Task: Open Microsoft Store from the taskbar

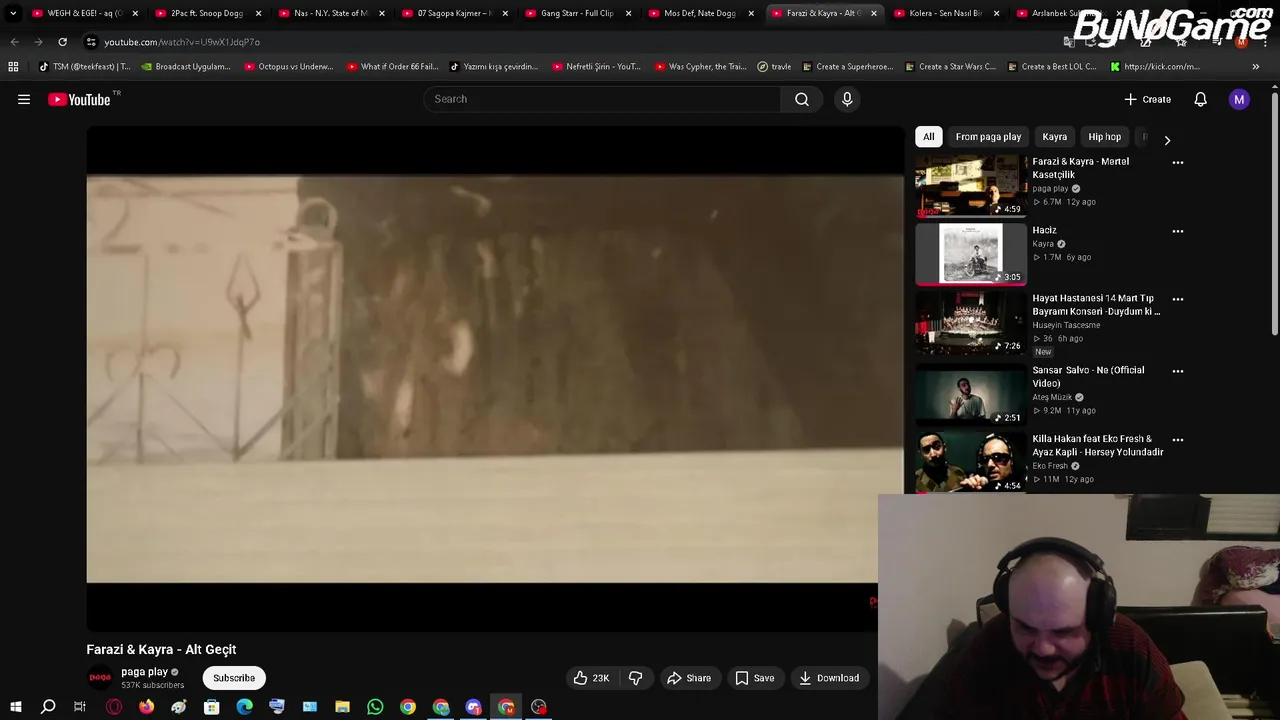Action: [x=211, y=707]
